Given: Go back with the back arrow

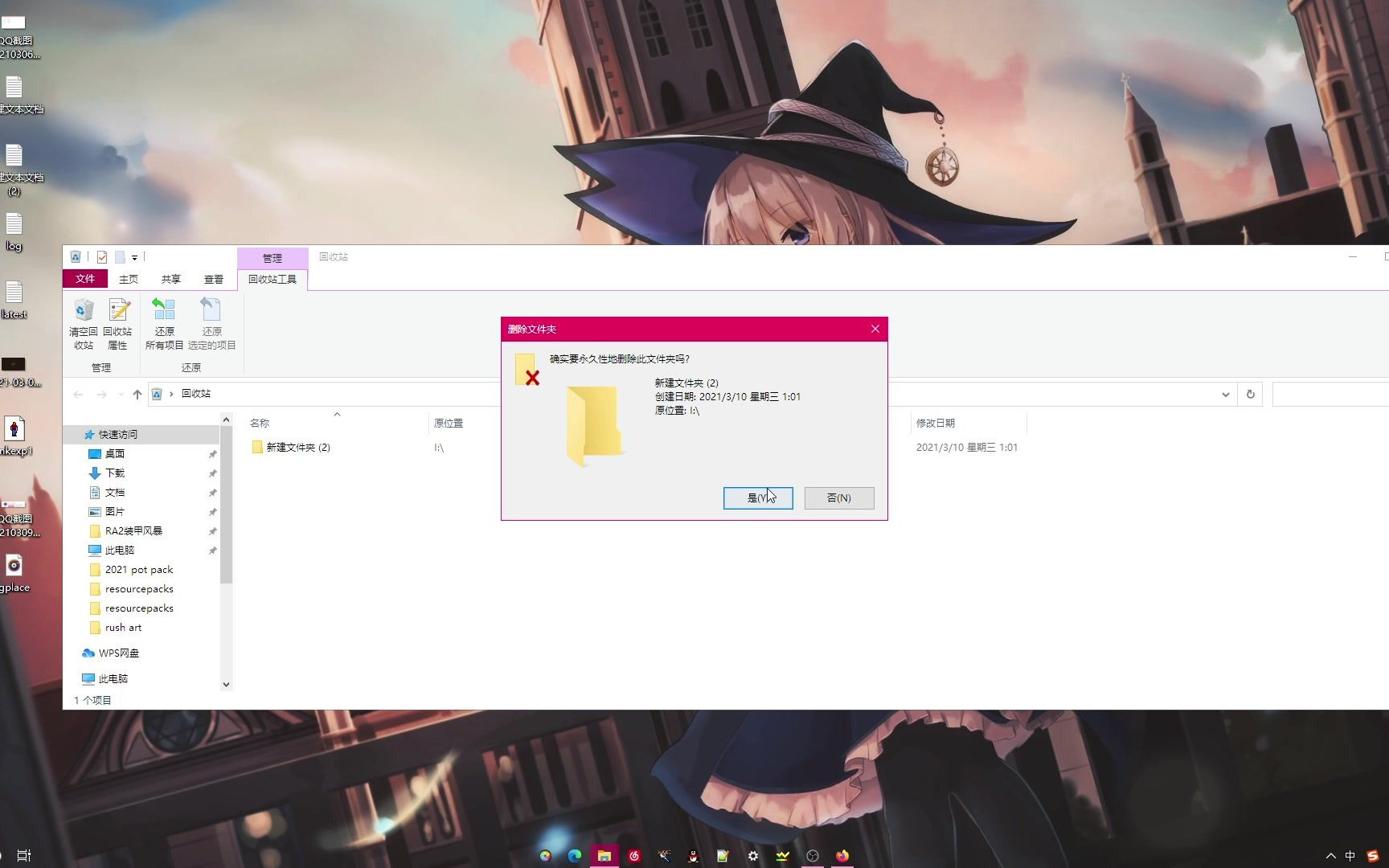Looking at the screenshot, I should 78,394.
